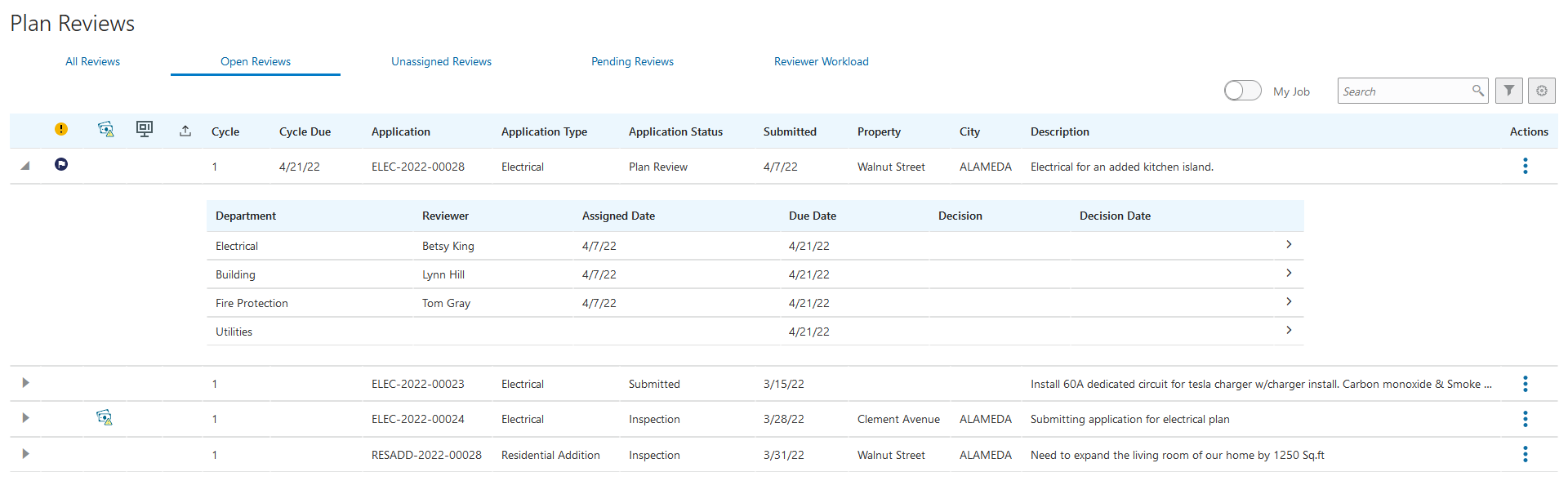Image resolution: width=1568 pixels, height=481 pixels.
Task: Click the Search input field
Action: coord(1405,91)
